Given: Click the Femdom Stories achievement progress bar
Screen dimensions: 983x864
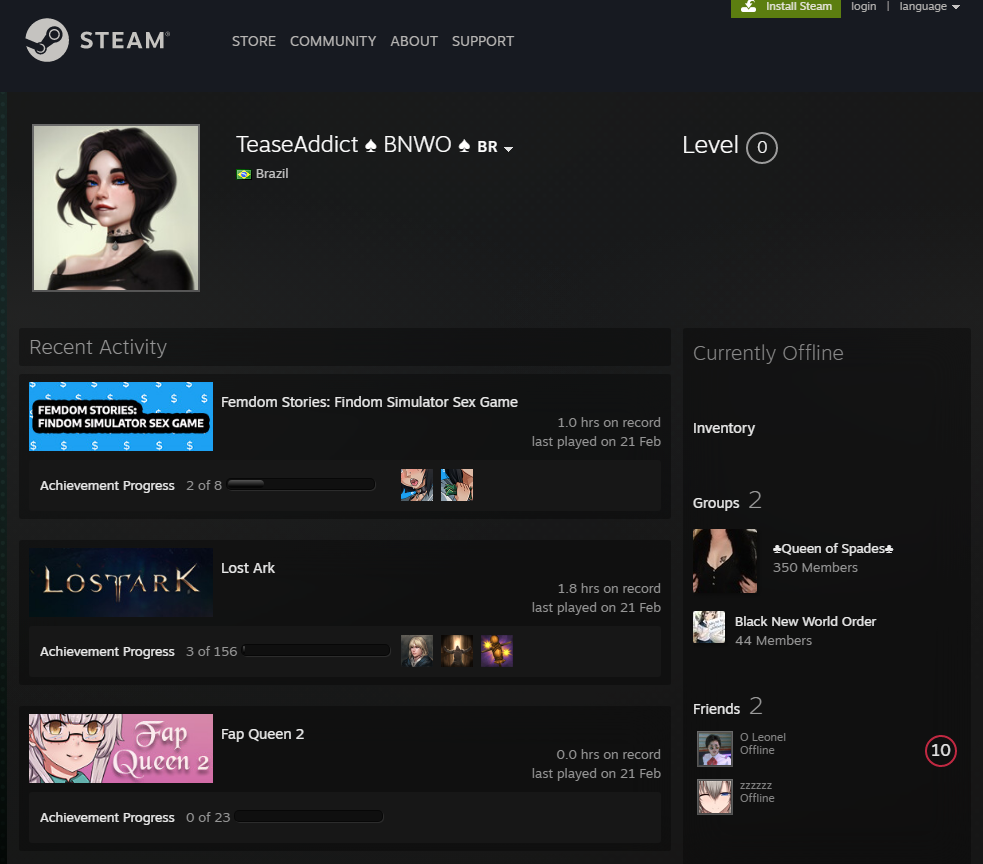Looking at the screenshot, I should [x=301, y=485].
